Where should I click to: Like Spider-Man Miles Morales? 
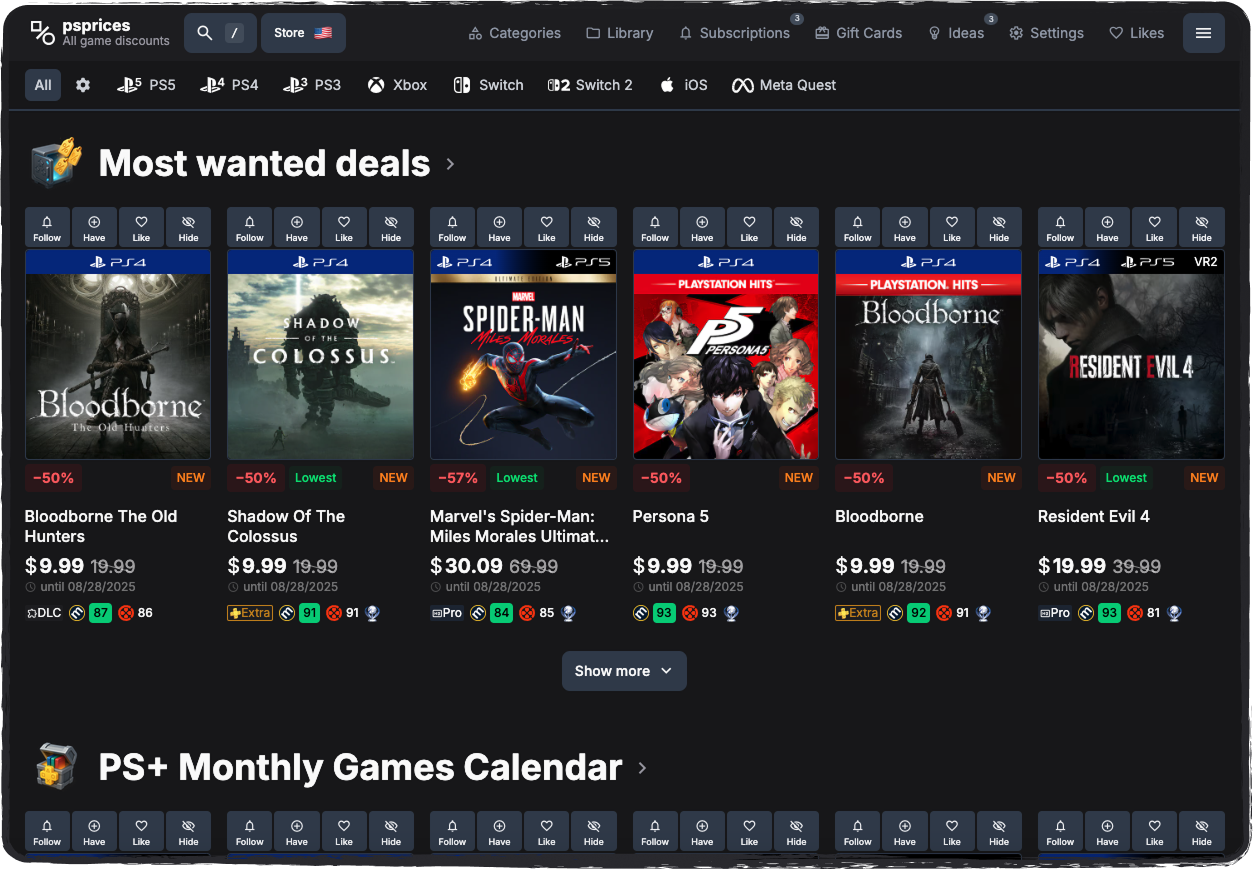tap(546, 227)
